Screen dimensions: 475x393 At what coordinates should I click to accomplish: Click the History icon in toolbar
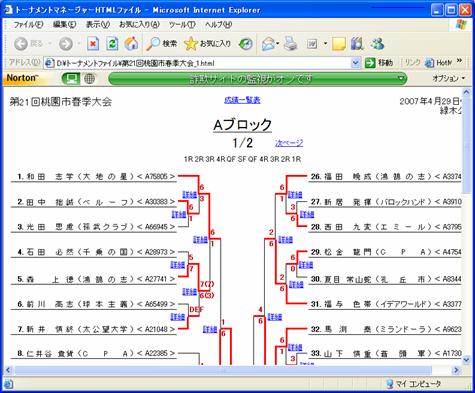point(246,44)
